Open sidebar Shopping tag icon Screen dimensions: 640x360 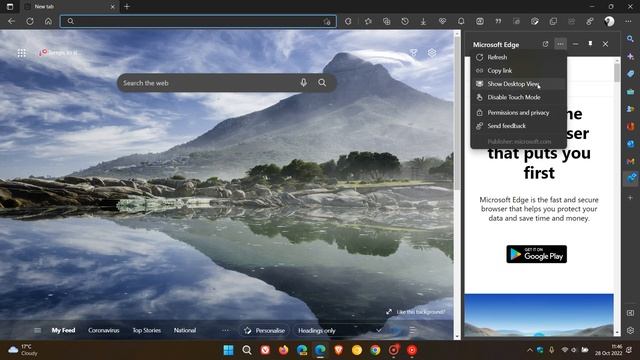(x=631, y=74)
